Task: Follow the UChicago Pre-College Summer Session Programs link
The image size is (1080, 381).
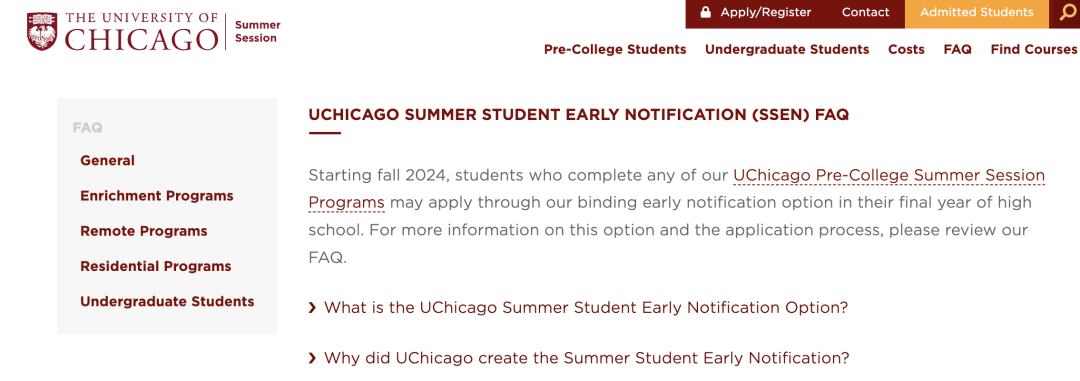Action: [676, 189]
